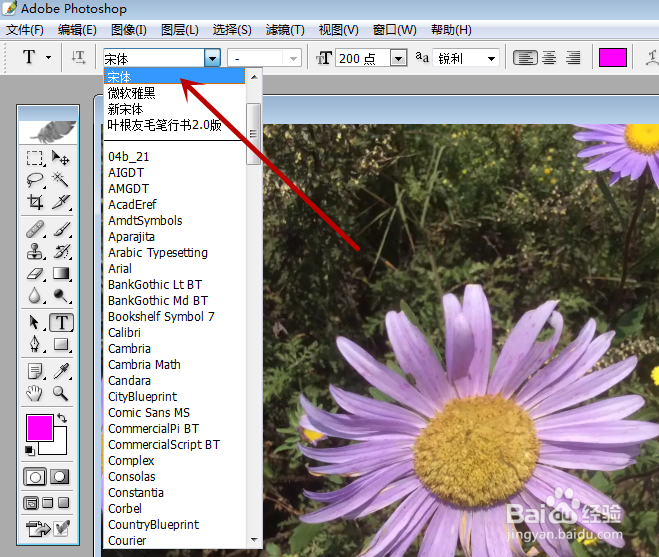Open the 帮助(H) menu
The width and height of the screenshot is (659, 557).
(x=451, y=30)
